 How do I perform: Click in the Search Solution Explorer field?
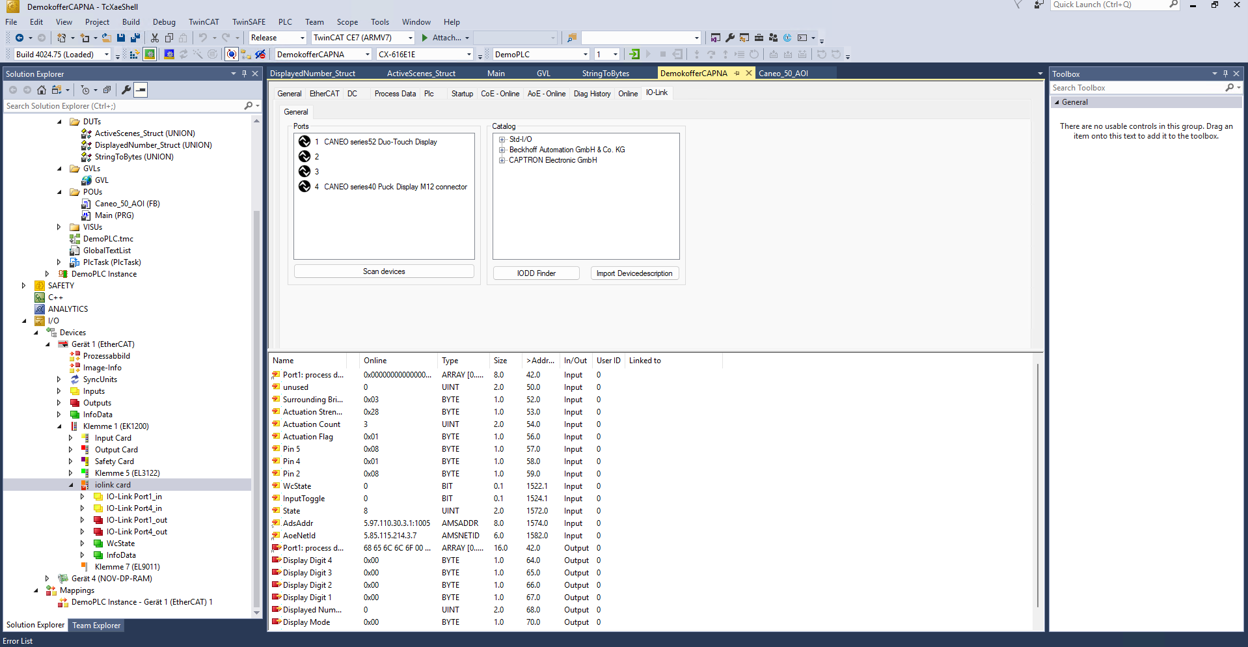click(x=124, y=106)
